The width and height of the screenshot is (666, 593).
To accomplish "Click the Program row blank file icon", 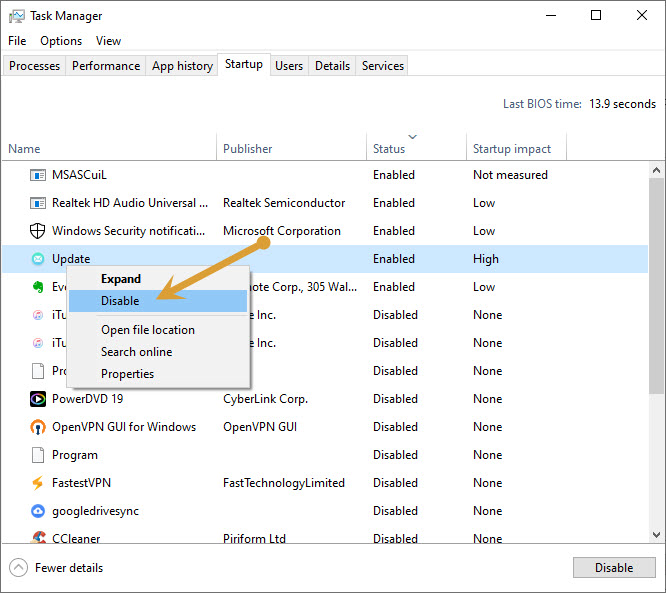I will click(x=38, y=455).
